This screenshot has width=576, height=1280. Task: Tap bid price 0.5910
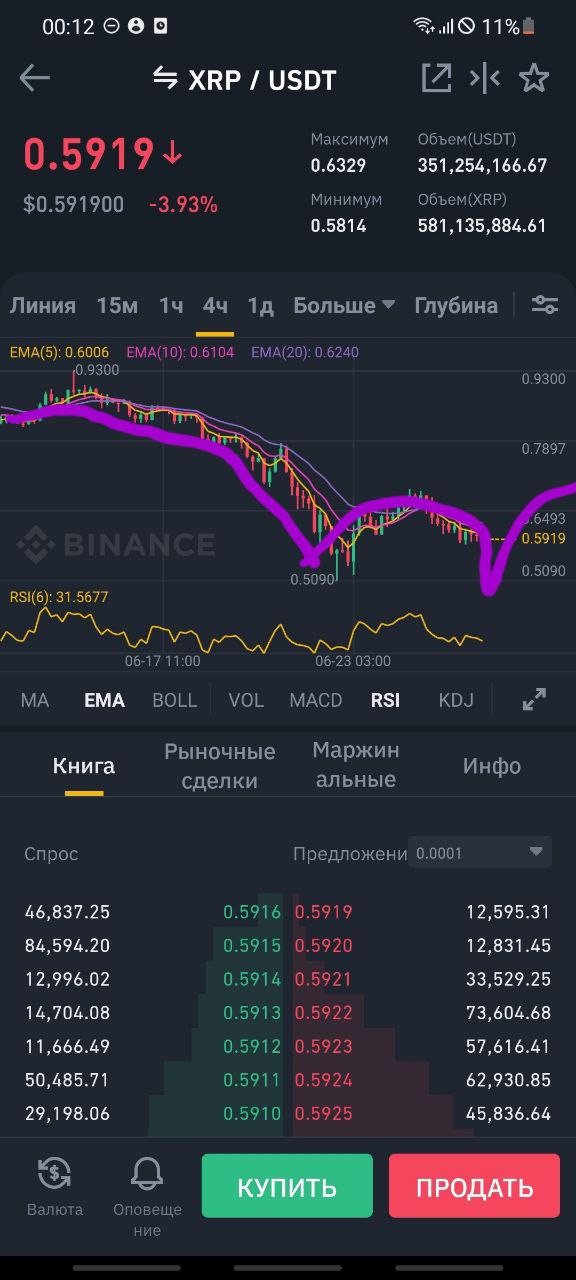(x=252, y=1113)
